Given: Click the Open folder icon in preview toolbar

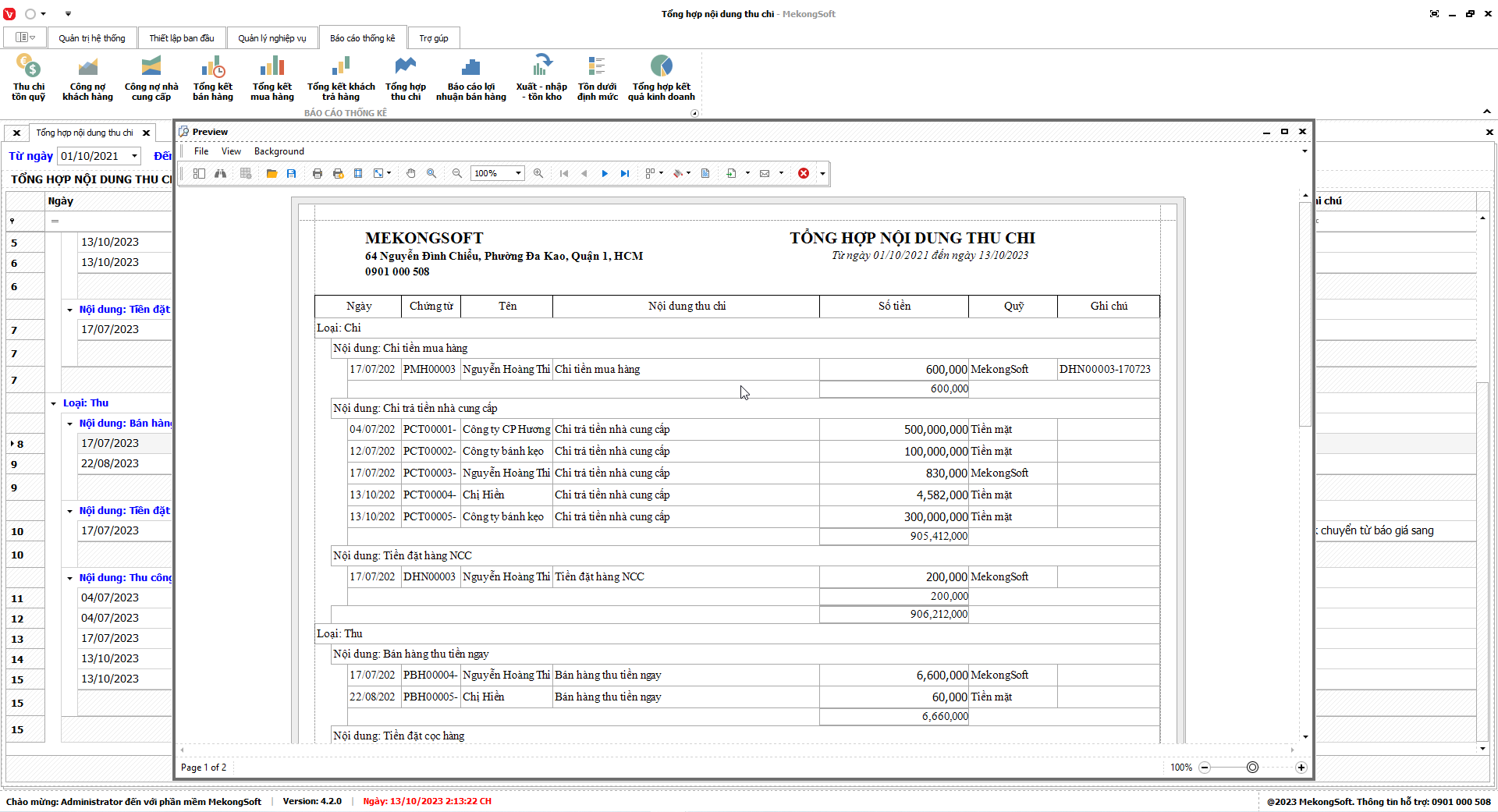Looking at the screenshot, I should click(x=272, y=173).
